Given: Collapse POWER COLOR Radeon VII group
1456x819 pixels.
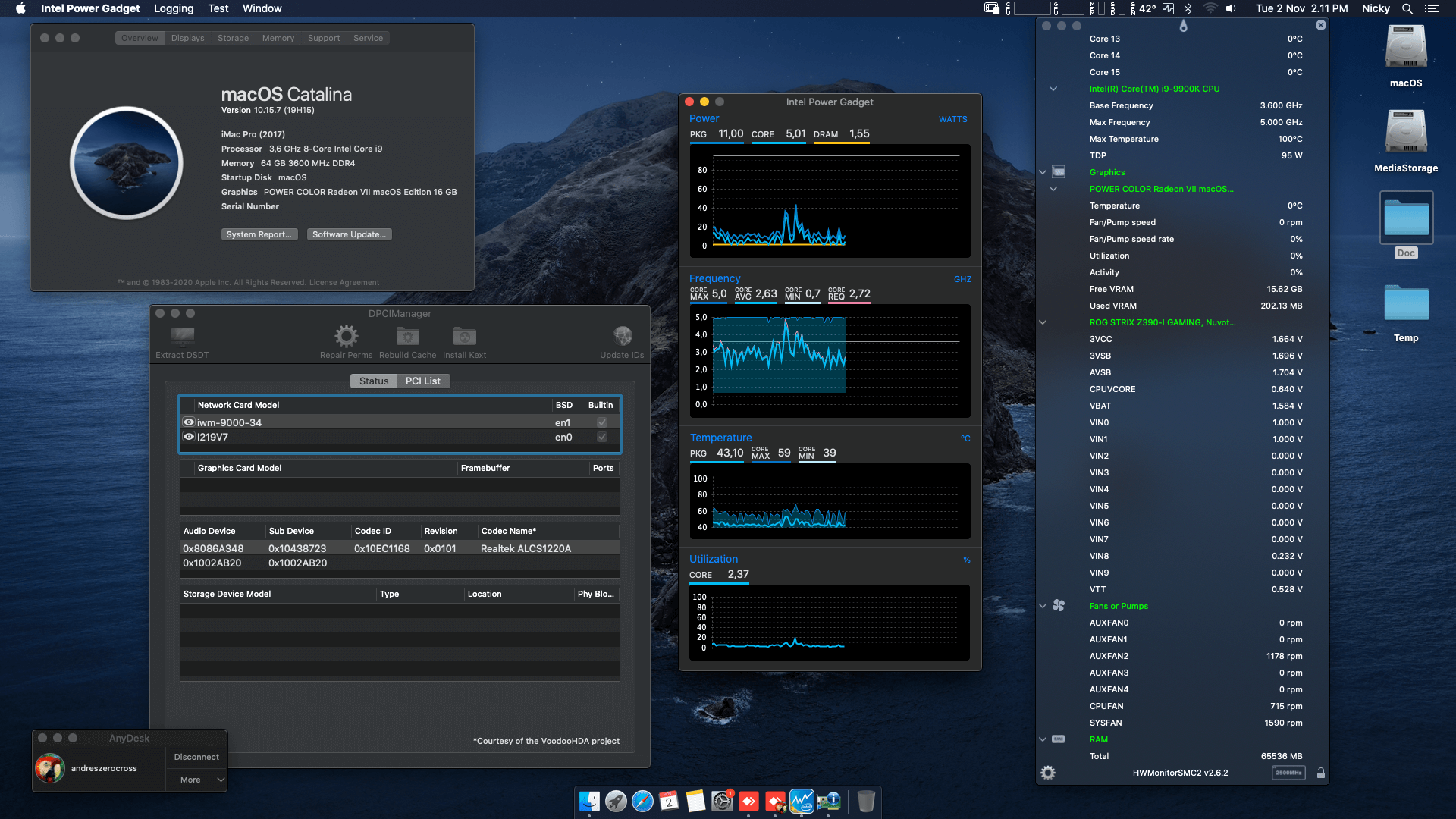Looking at the screenshot, I should (x=1053, y=189).
